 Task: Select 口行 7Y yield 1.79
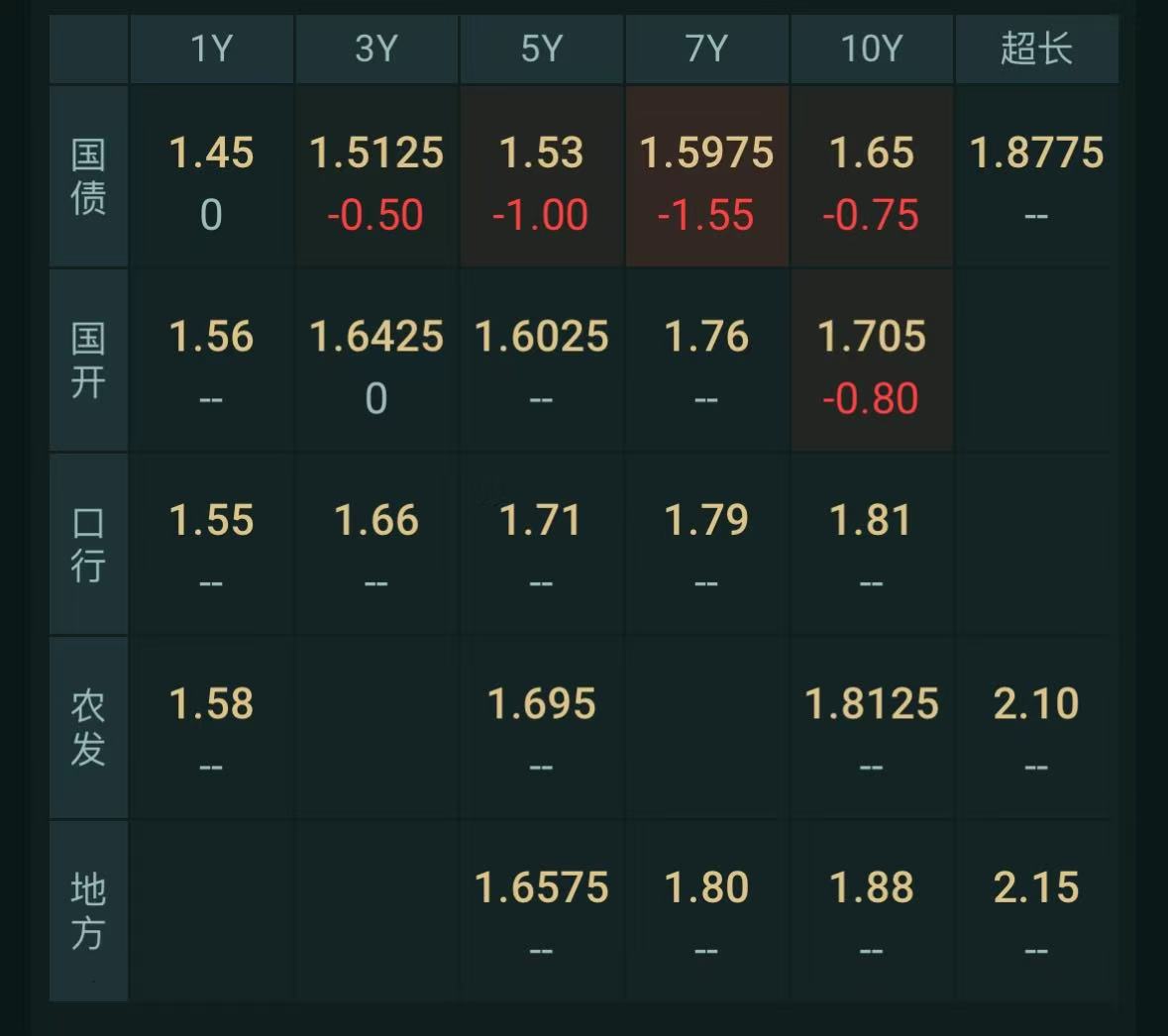(x=706, y=520)
